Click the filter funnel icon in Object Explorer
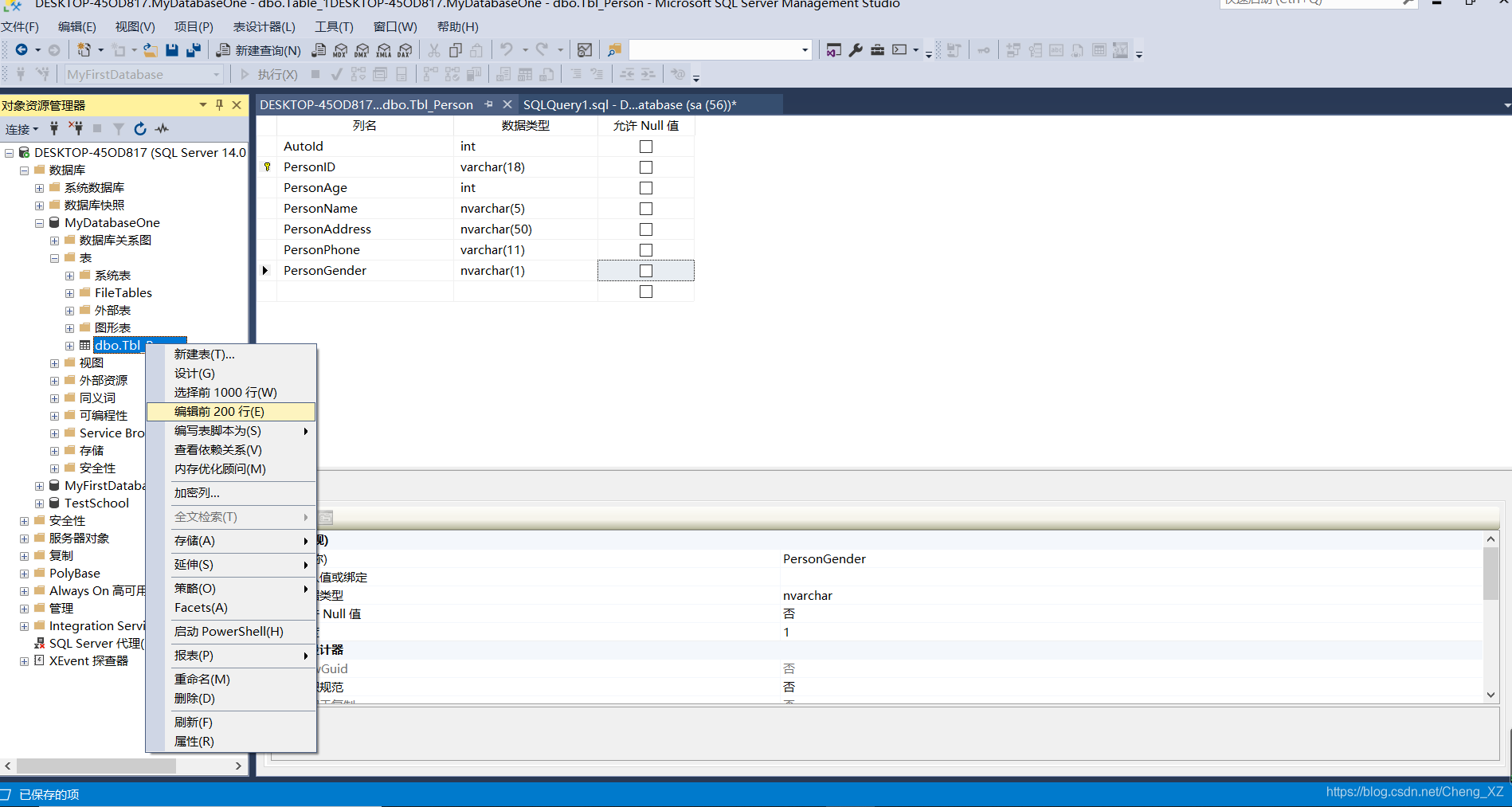 click(118, 128)
